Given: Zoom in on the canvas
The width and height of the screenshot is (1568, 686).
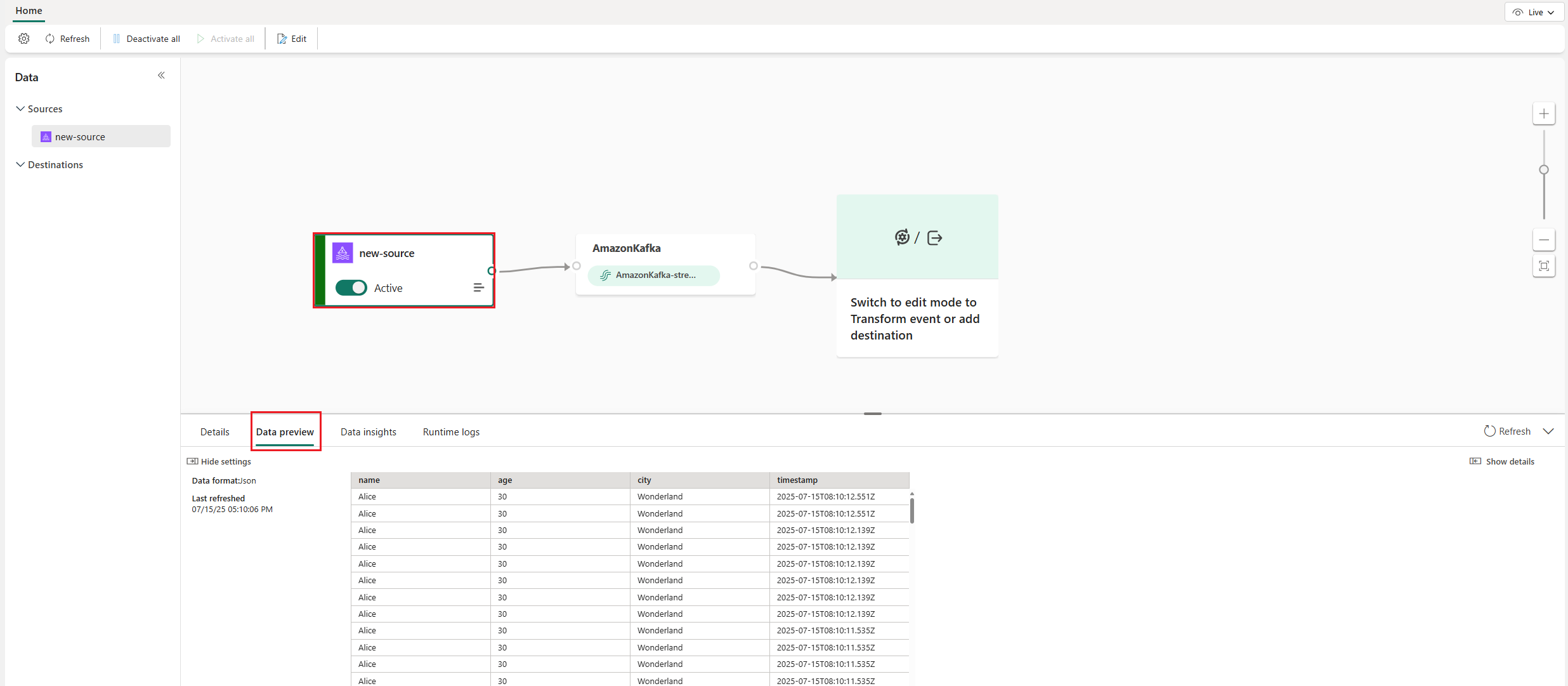Looking at the screenshot, I should pyautogui.click(x=1544, y=113).
